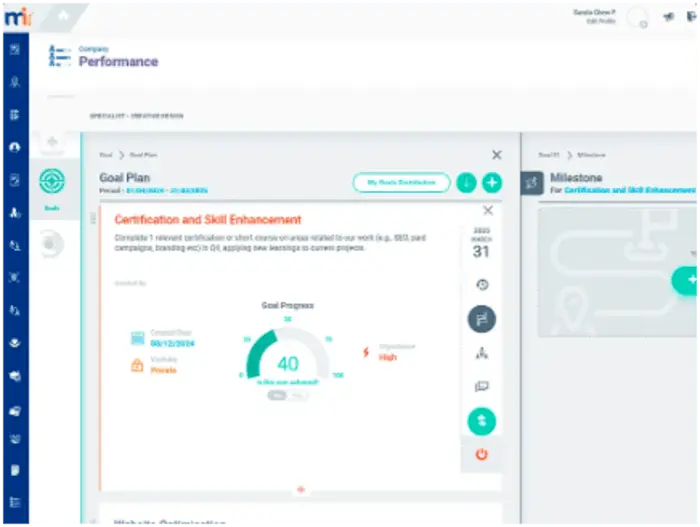This screenshot has height=527, width=700.
Task: Click the grey circular icon below Goals
Action: tap(52, 244)
